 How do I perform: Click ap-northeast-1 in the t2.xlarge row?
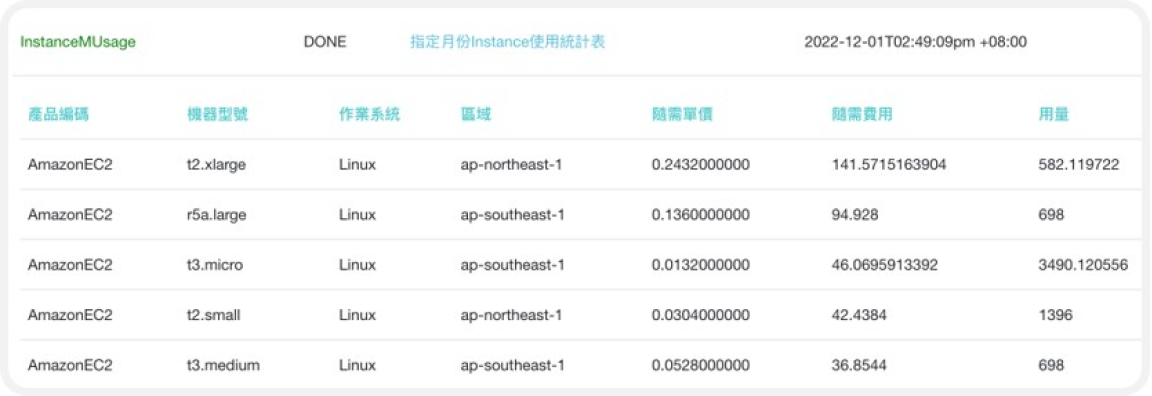(x=511, y=165)
